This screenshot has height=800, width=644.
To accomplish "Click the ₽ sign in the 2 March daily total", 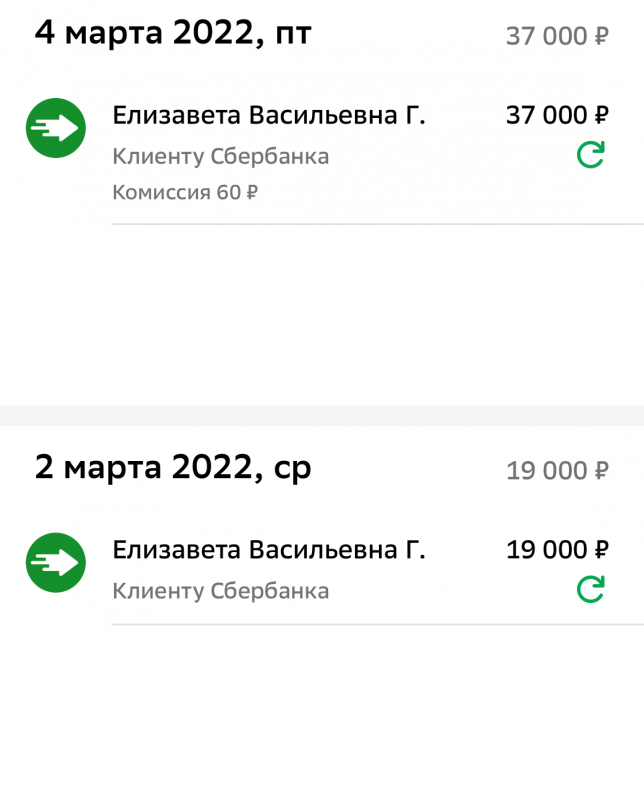I will (601, 471).
